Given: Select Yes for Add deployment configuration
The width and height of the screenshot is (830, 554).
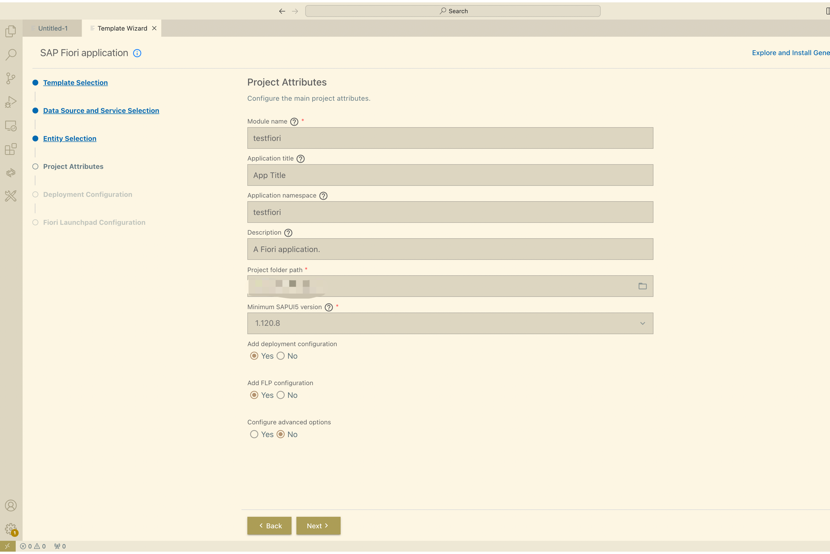Looking at the screenshot, I should 254,356.
